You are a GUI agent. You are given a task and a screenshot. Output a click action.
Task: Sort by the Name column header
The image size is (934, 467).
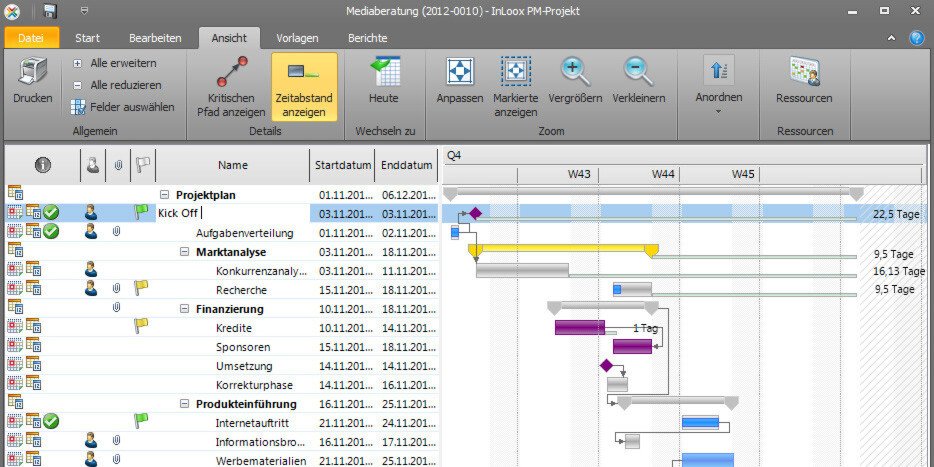click(x=232, y=166)
